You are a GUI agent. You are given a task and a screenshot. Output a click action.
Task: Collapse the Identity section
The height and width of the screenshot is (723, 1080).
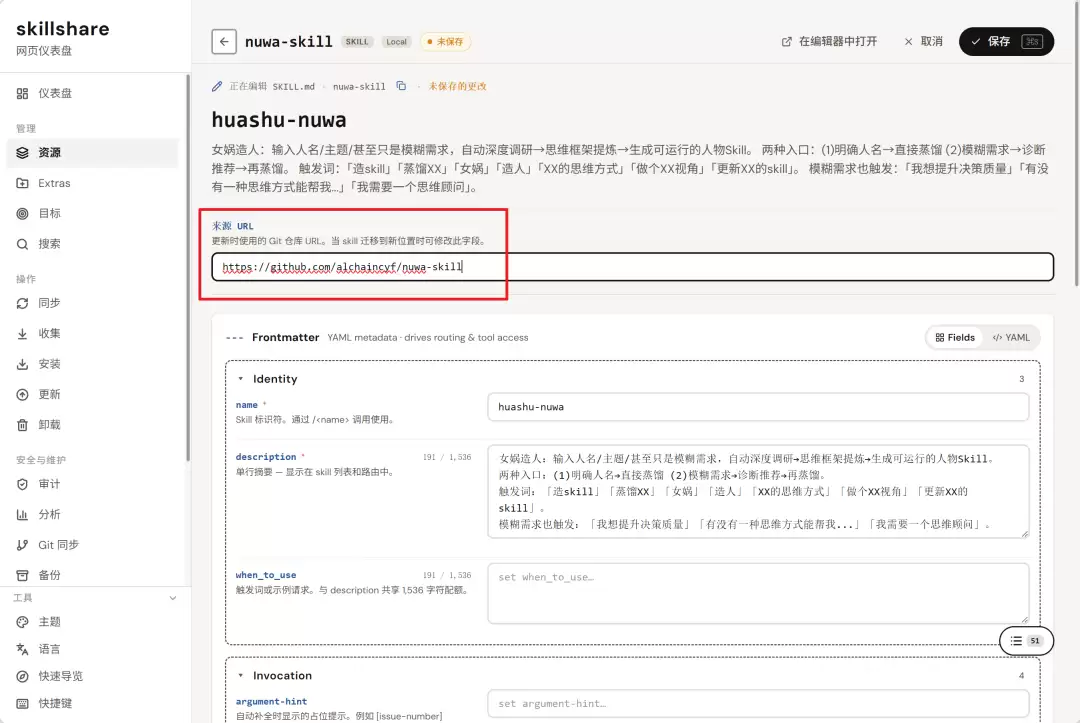[240, 379]
